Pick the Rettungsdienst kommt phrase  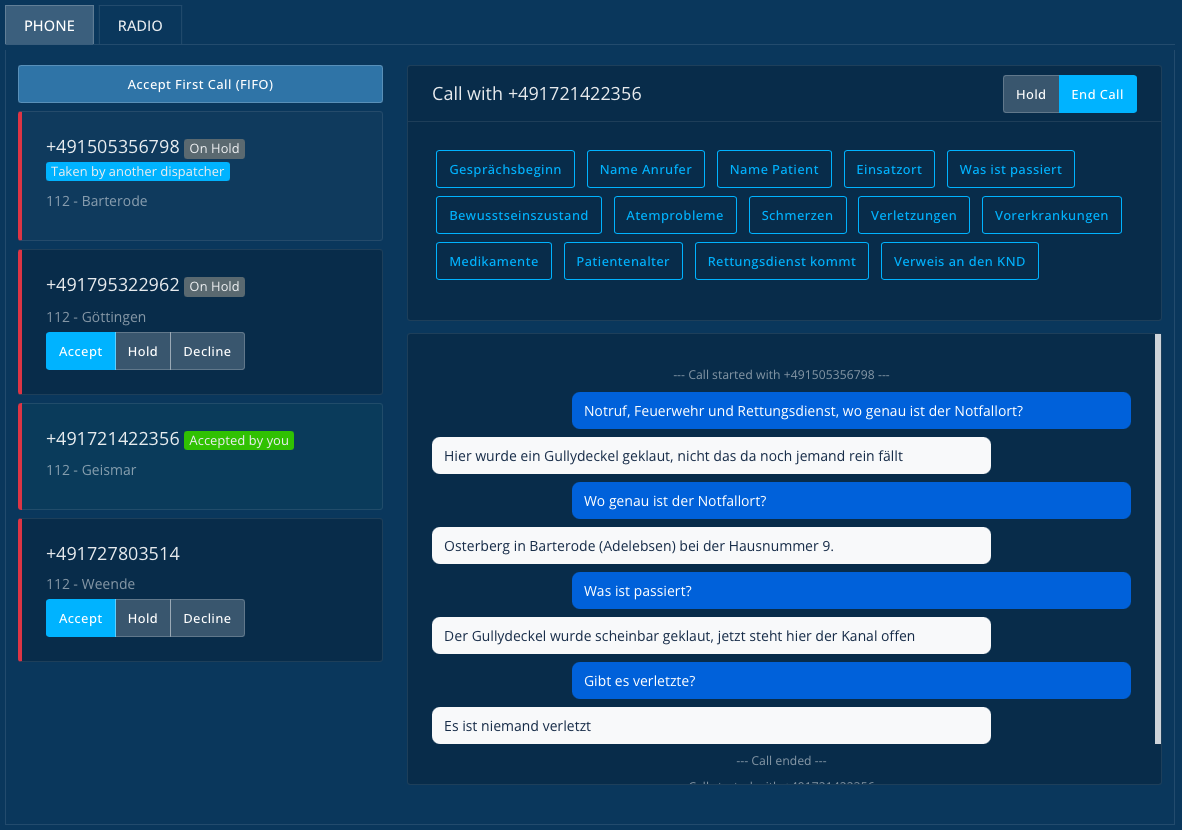(x=782, y=261)
